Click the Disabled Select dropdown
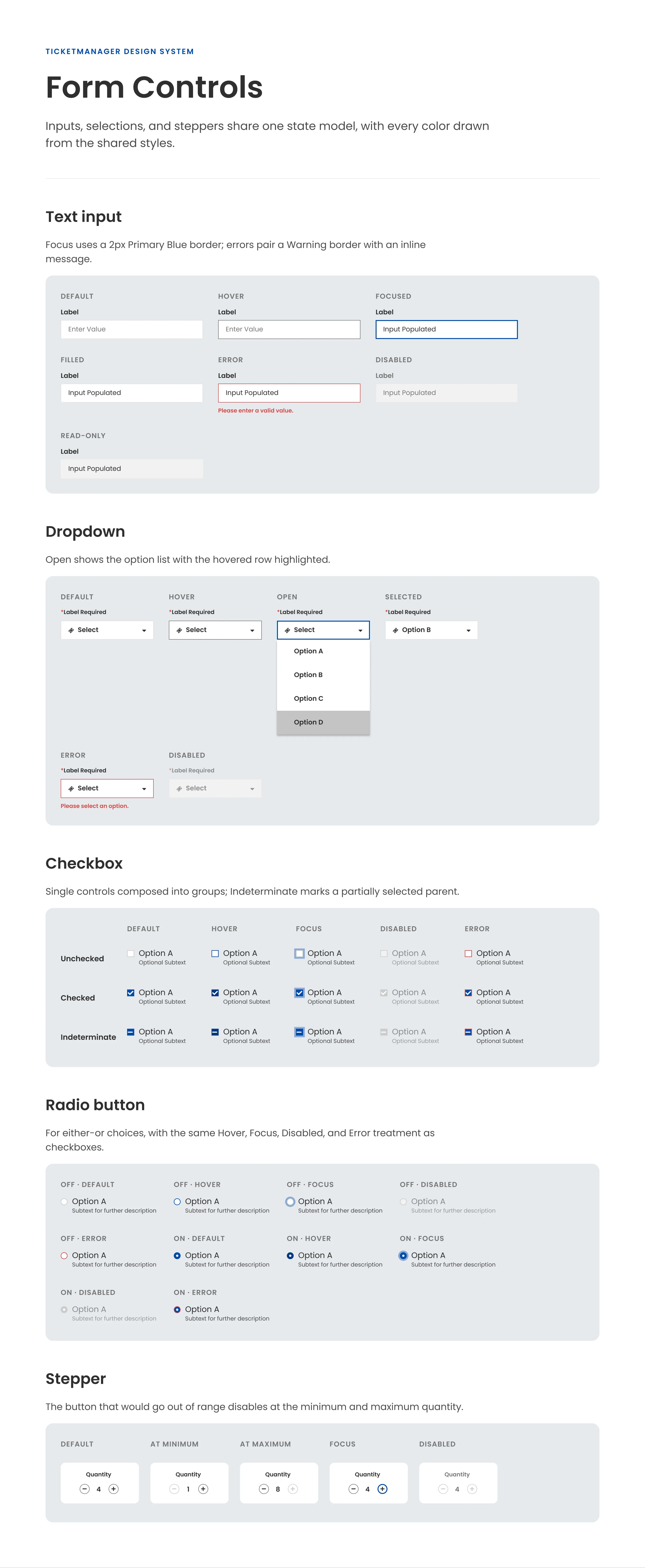 [215, 788]
